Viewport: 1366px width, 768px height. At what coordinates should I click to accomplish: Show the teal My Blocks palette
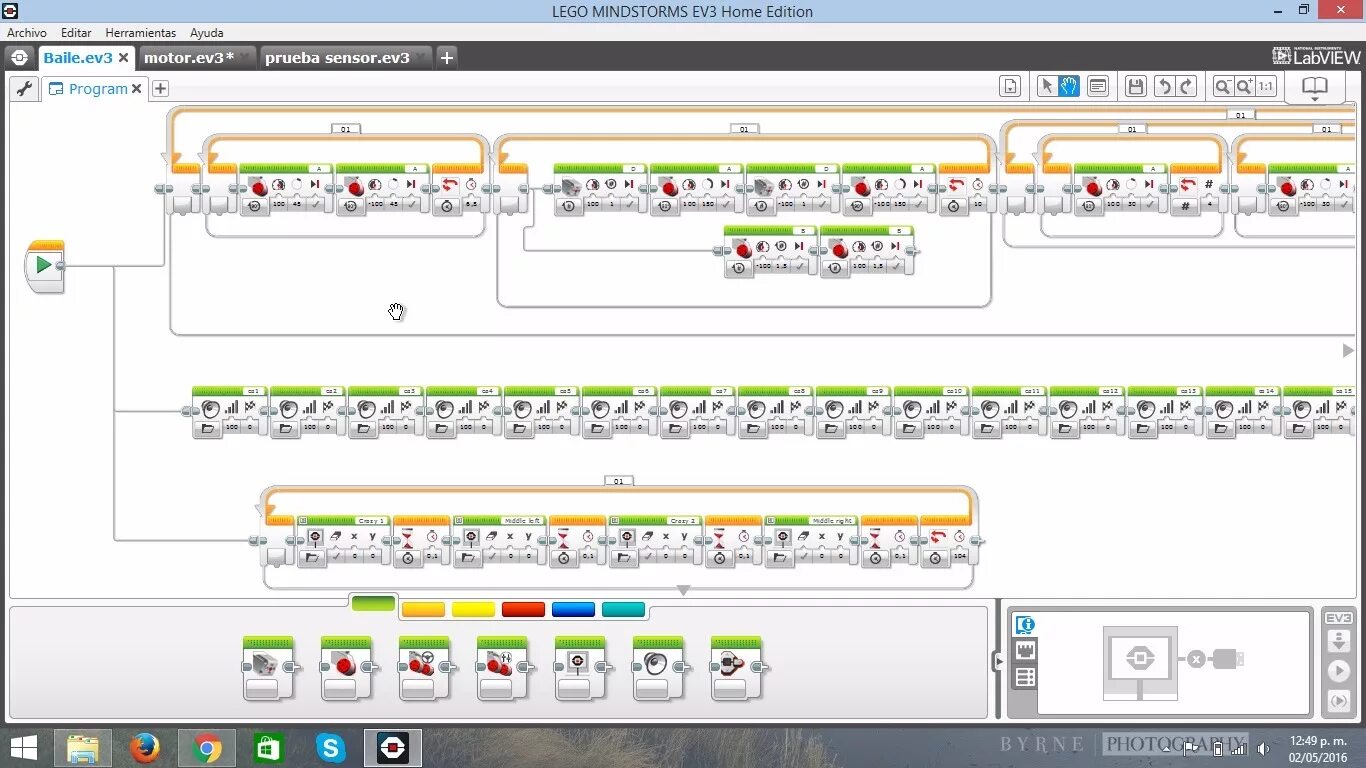coord(623,609)
